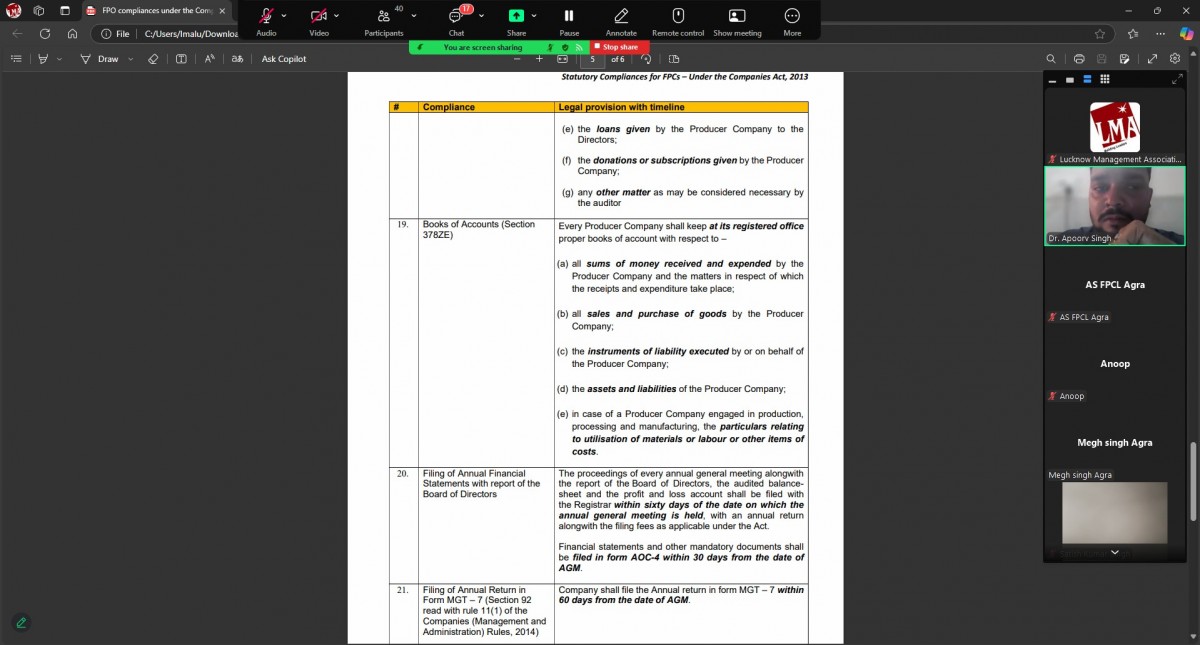Click the green Share screen icon
This screenshot has width=1200, height=645.
coord(516,16)
